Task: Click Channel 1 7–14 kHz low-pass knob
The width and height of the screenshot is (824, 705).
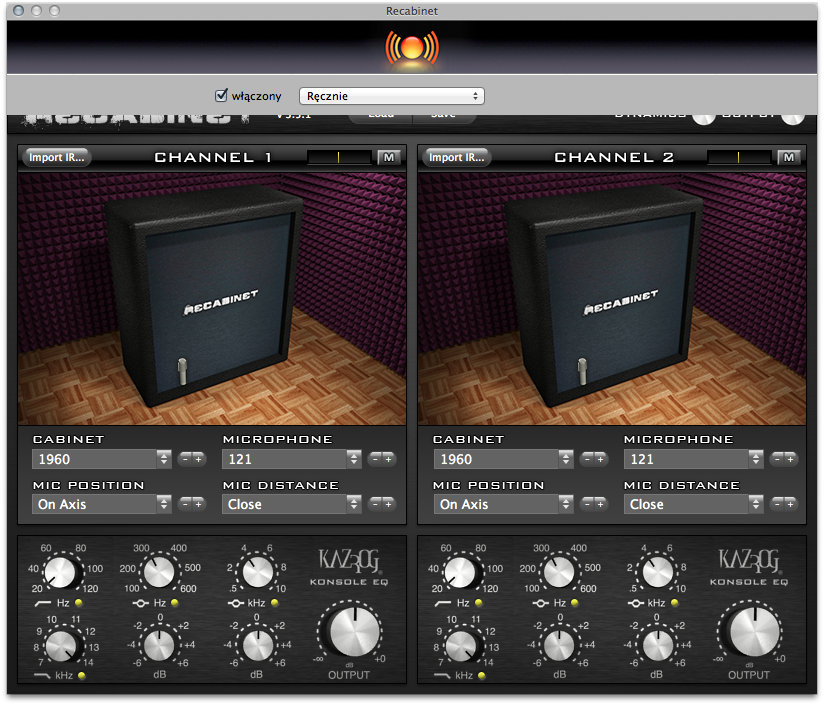Action: (61, 646)
